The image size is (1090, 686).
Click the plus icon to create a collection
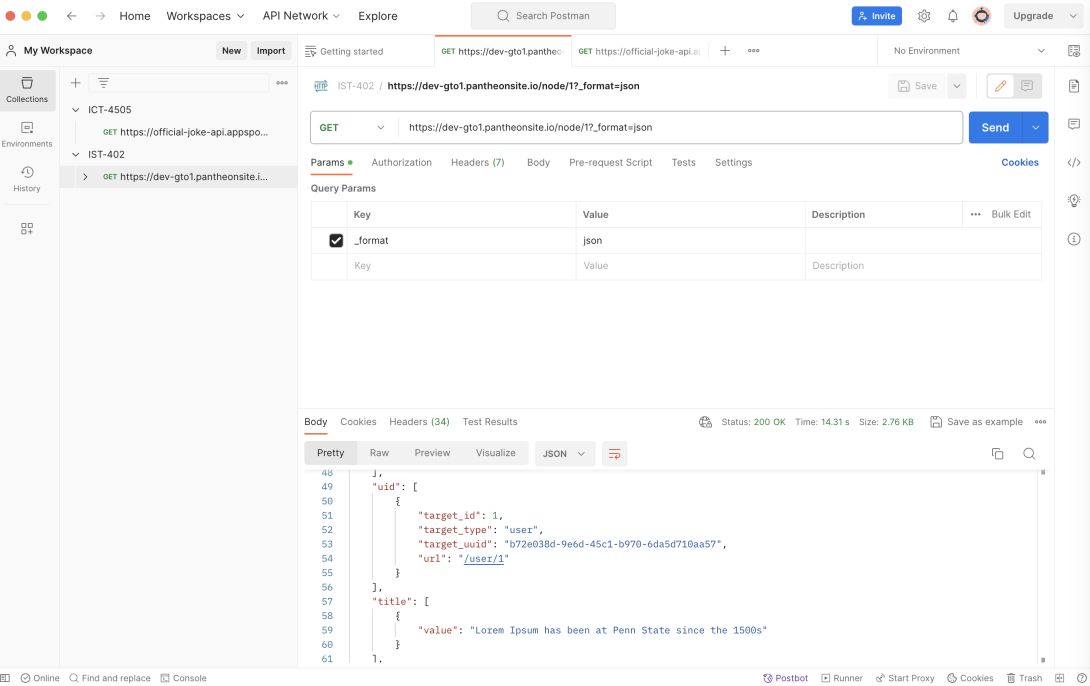[76, 83]
